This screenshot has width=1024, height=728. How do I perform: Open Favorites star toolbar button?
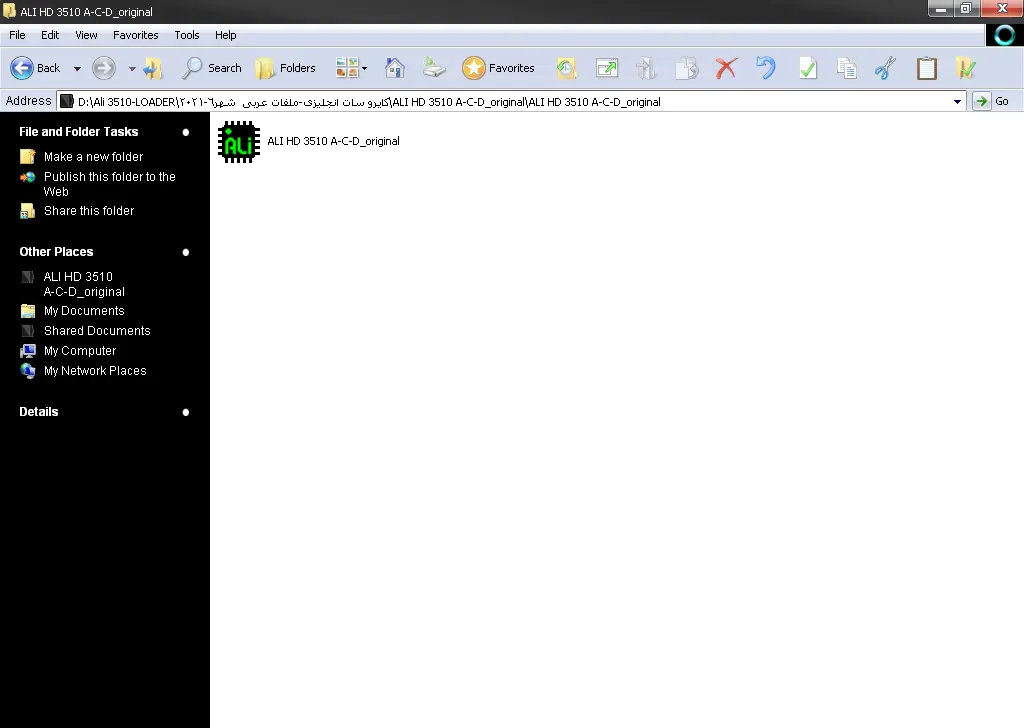point(498,68)
